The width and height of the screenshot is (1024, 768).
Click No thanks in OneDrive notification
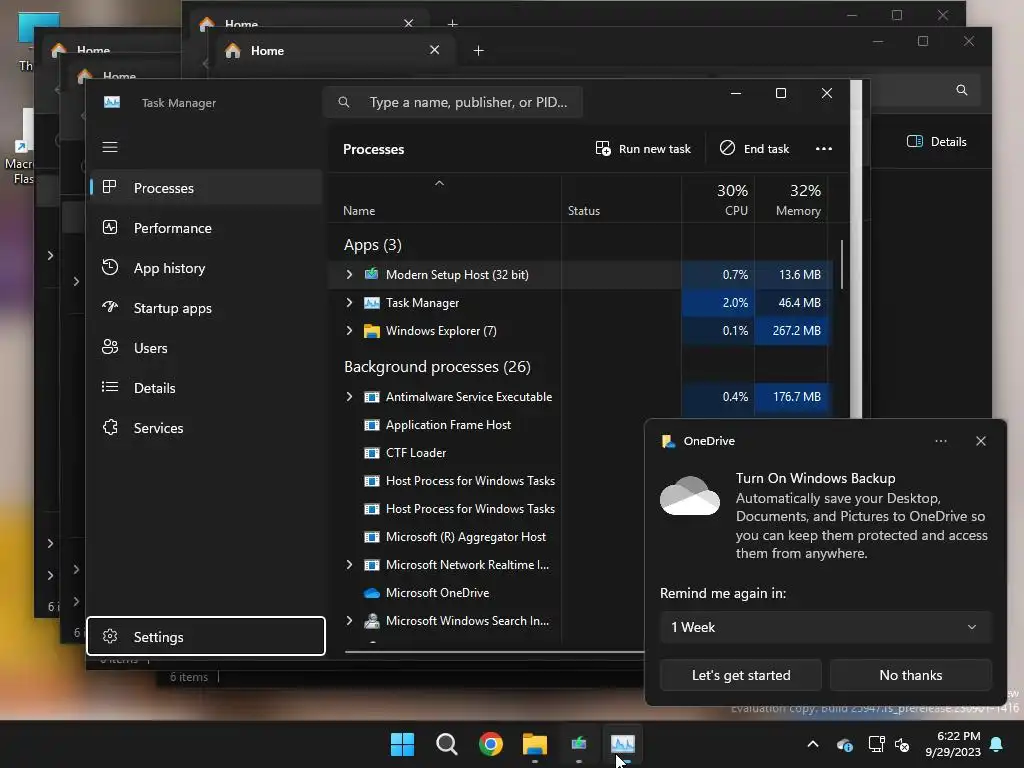[910, 675]
